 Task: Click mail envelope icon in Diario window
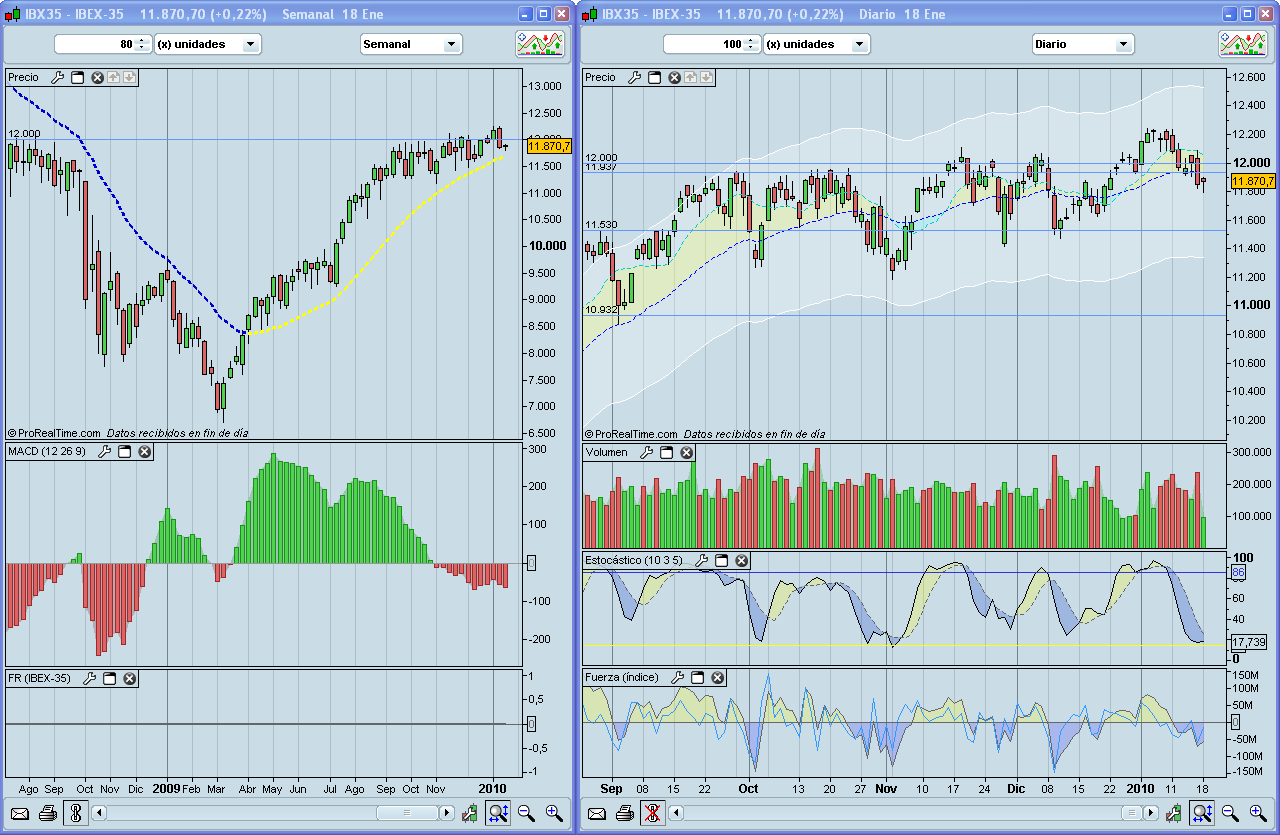[x=597, y=813]
